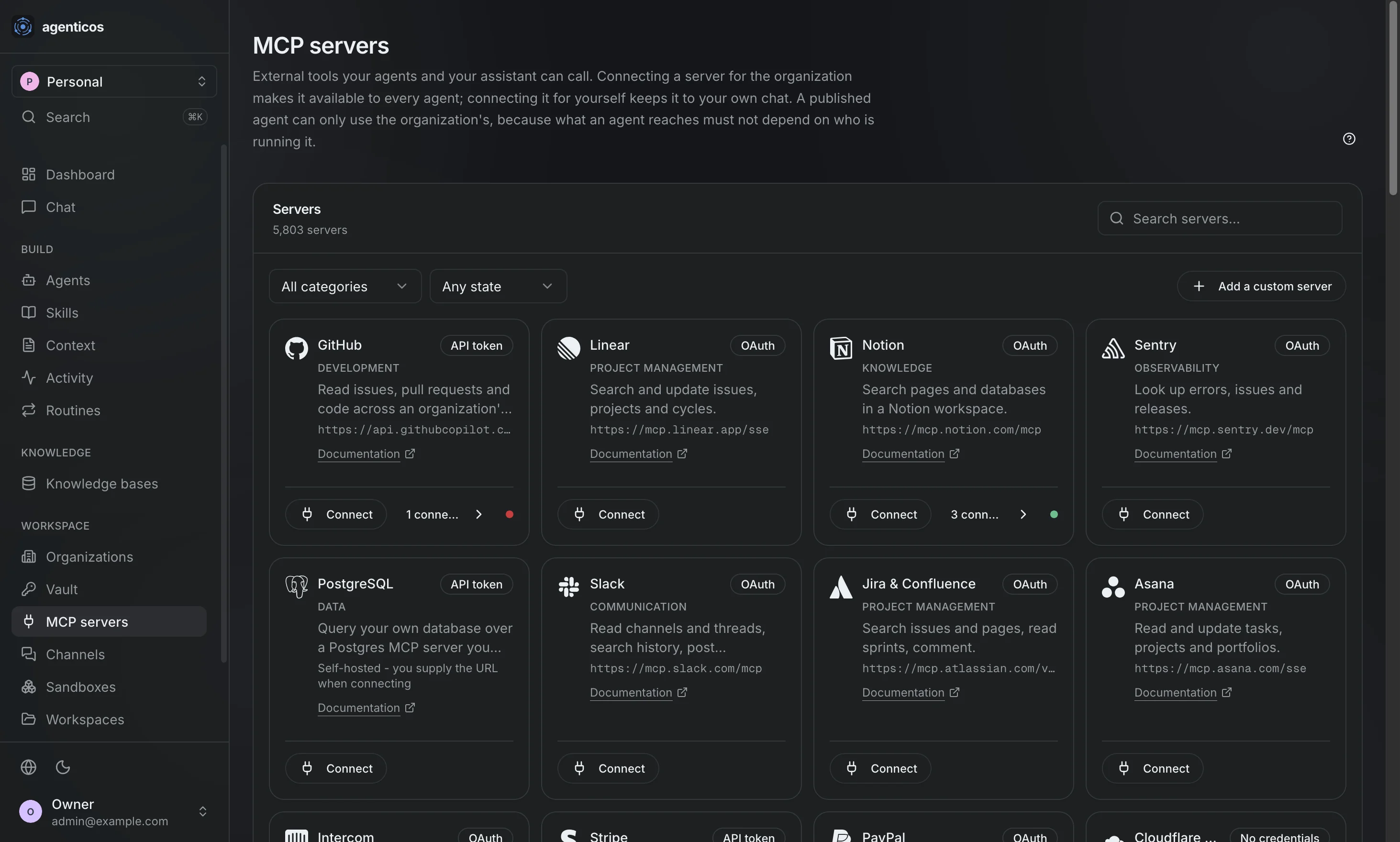Go to Dashboard in sidebar
Image resolution: width=1400 pixels, height=842 pixels.
click(x=109, y=174)
